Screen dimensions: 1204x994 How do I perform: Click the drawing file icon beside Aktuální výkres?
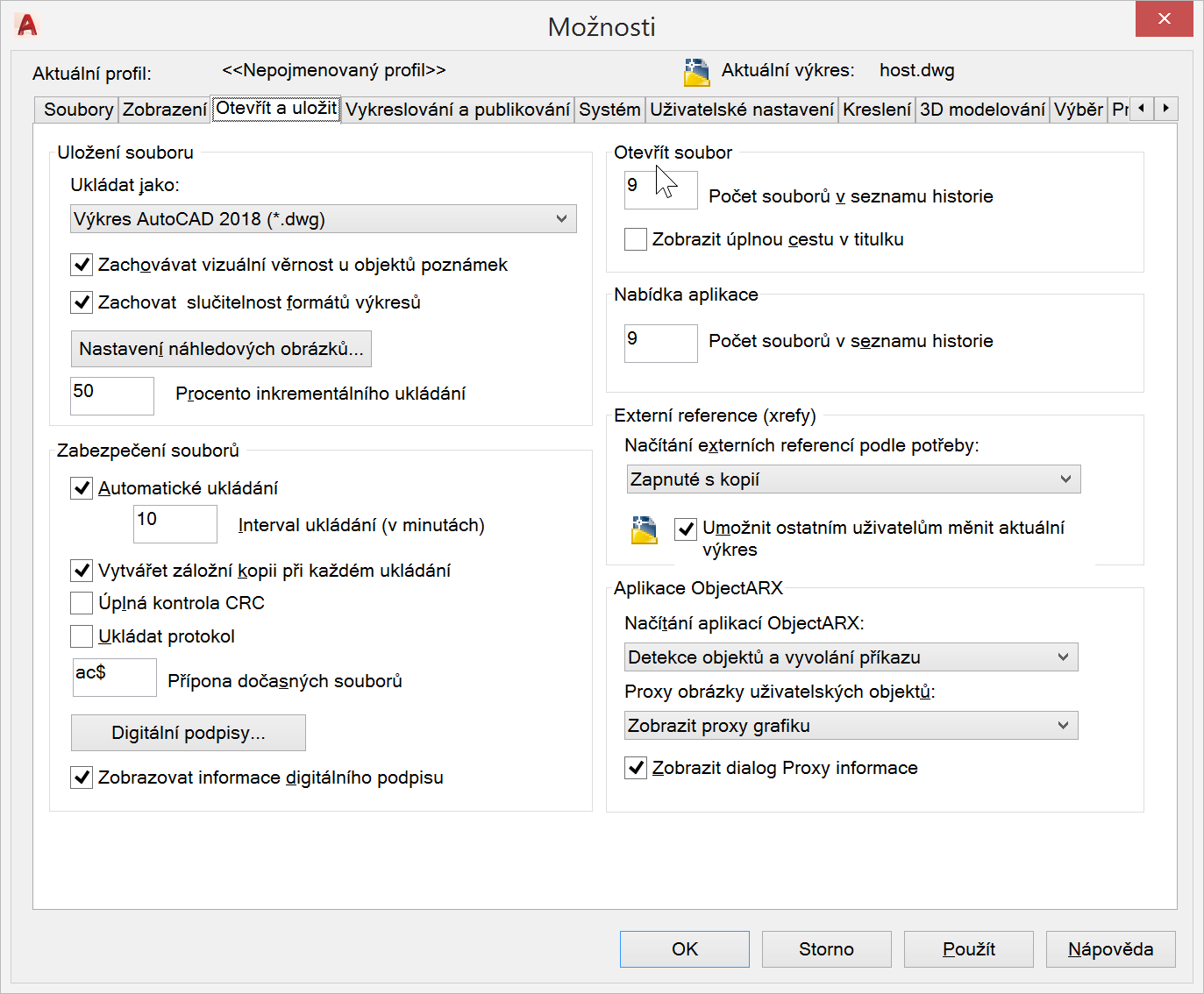(x=696, y=72)
